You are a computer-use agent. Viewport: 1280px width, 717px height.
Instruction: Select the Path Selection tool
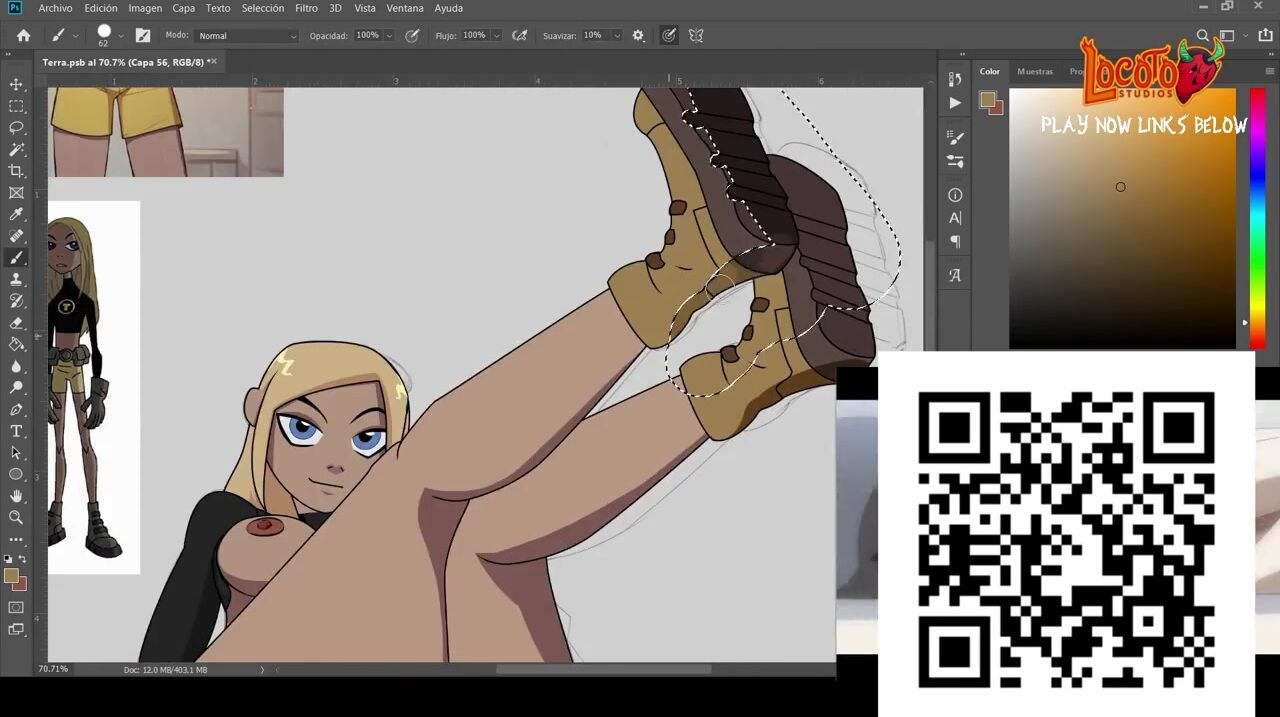(x=16, y=453)
